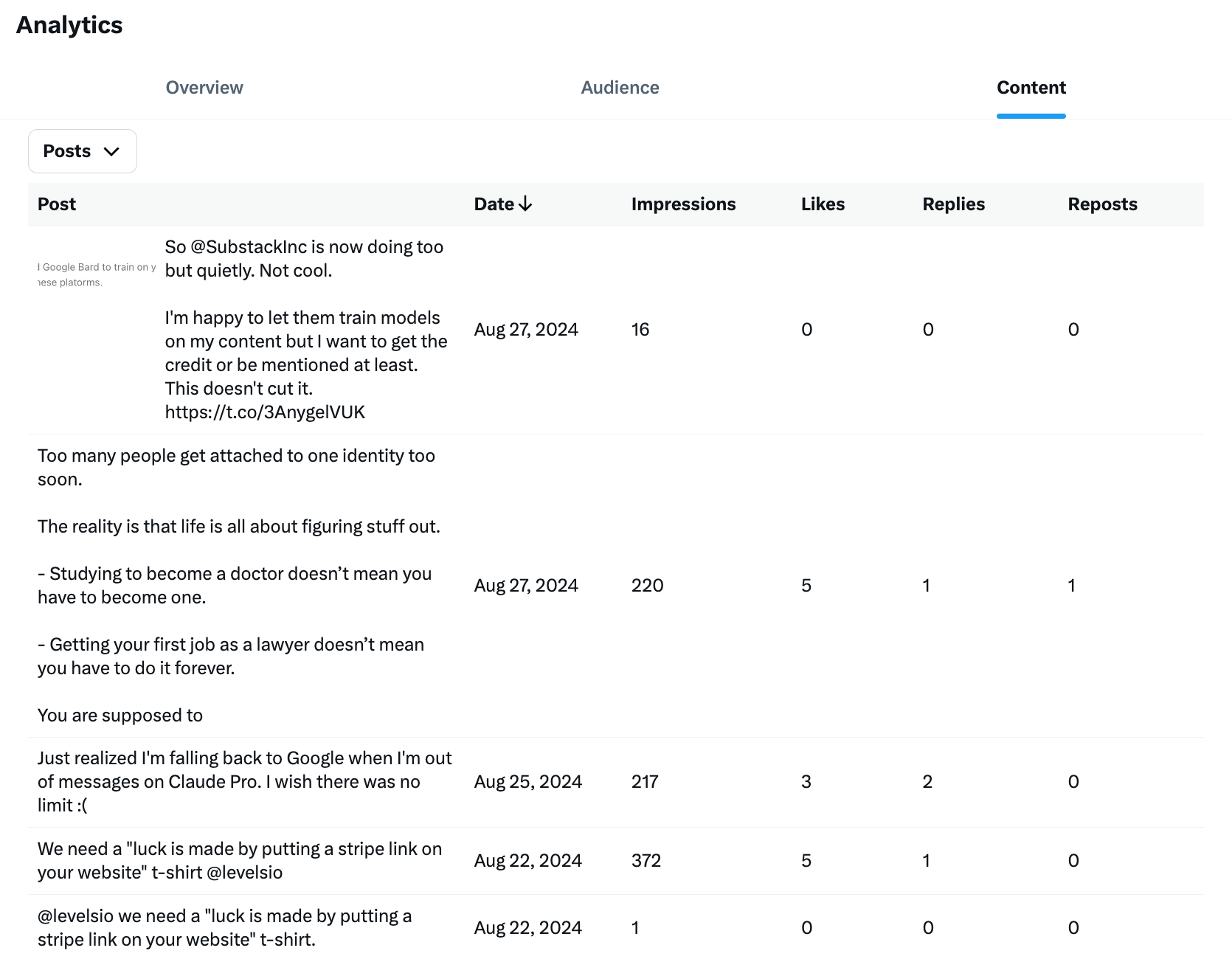Click the Date sort arrow icon
The width and height of the screenshot is (1232, 959).
[x=526, y=204]
